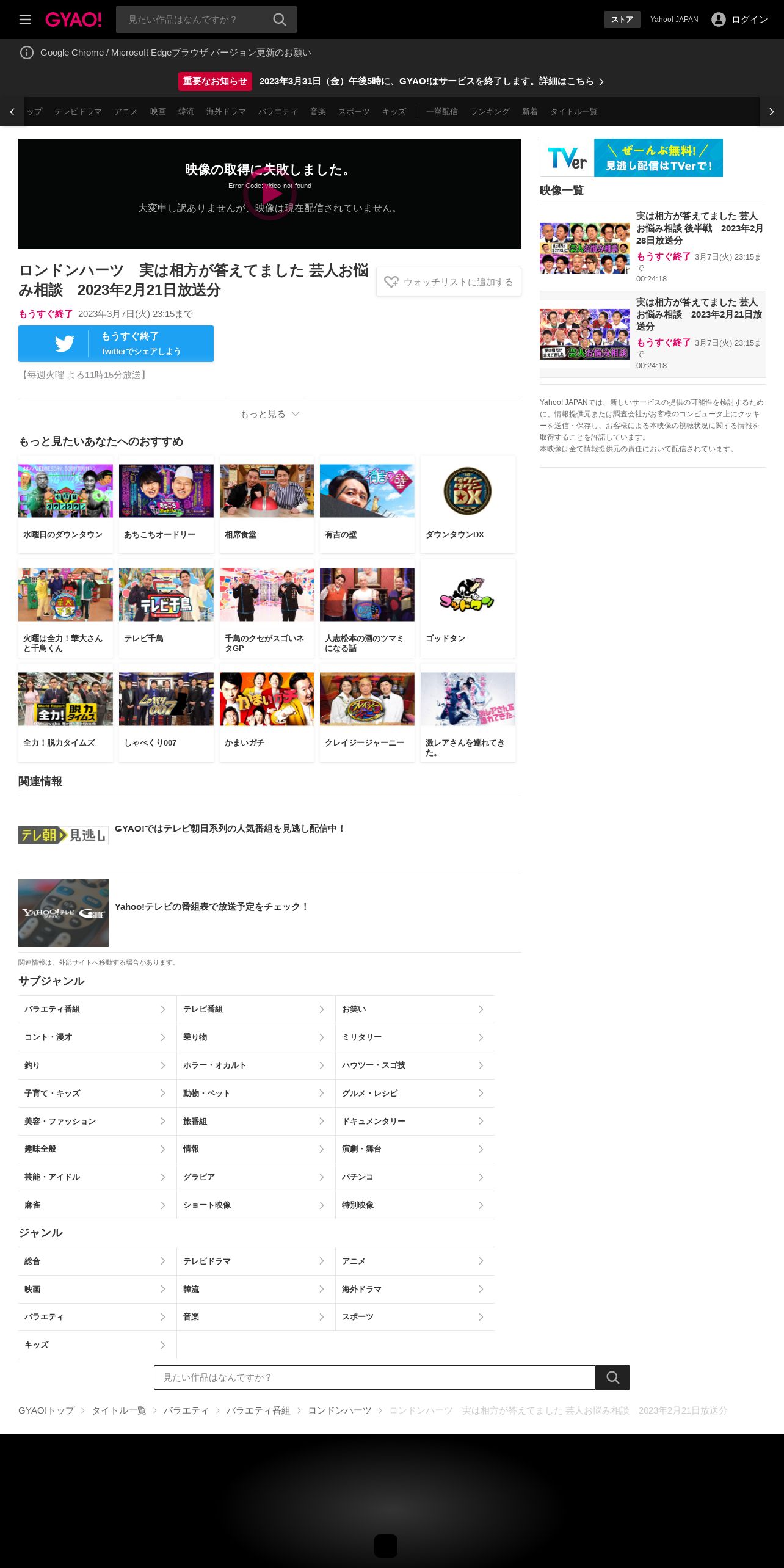Open ドキュメンタリー subgenre row
The image size is (784, 1568).
point(415,1122)
